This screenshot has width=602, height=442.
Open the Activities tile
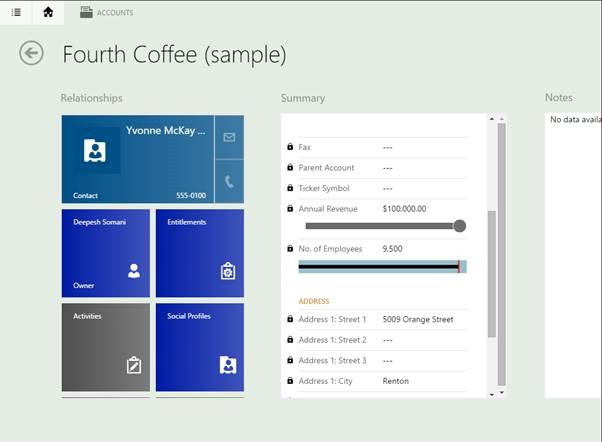pyautogui.click(x=105, y=346)
